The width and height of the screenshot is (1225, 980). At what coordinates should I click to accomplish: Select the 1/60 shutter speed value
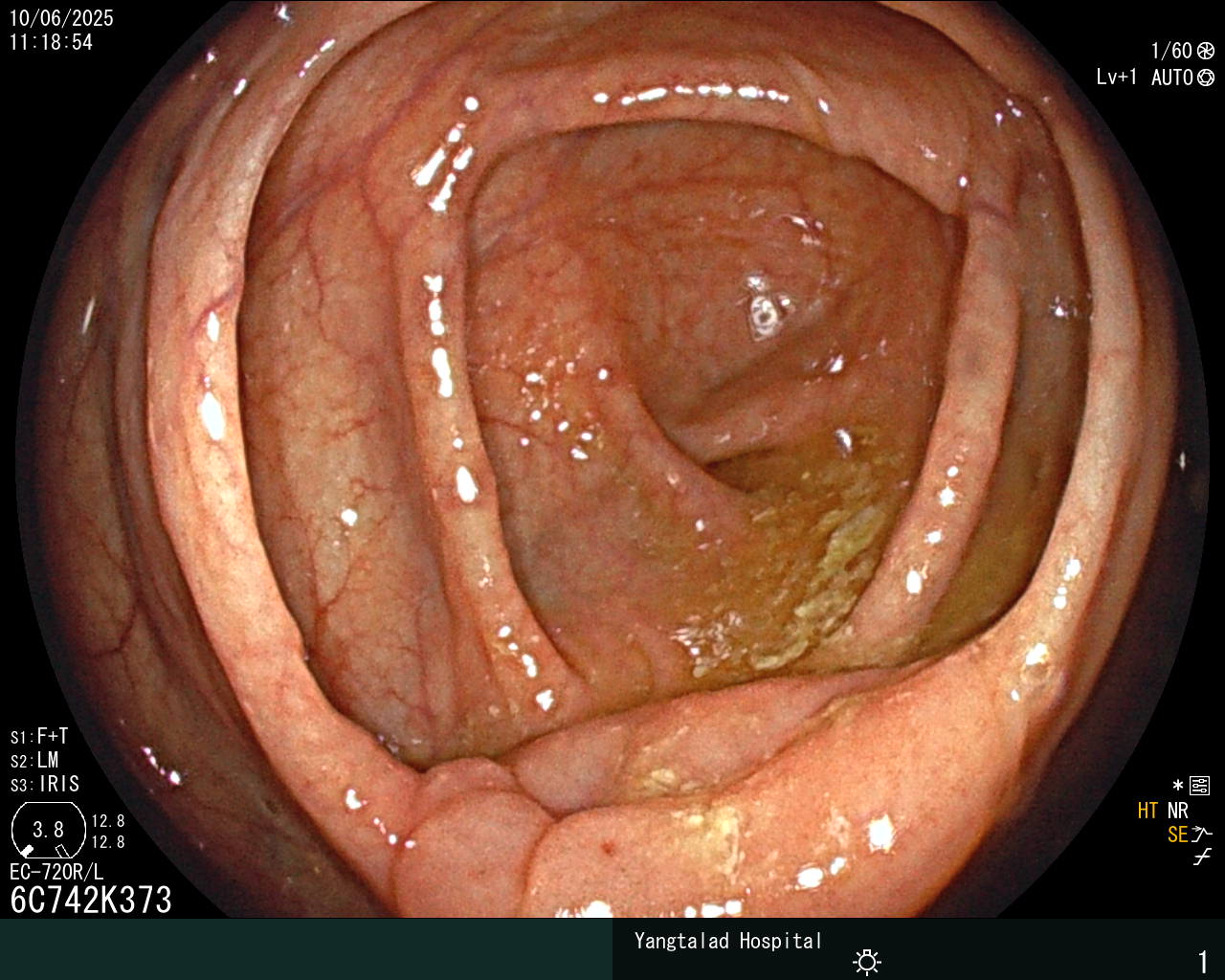(x=1171, y=51)
